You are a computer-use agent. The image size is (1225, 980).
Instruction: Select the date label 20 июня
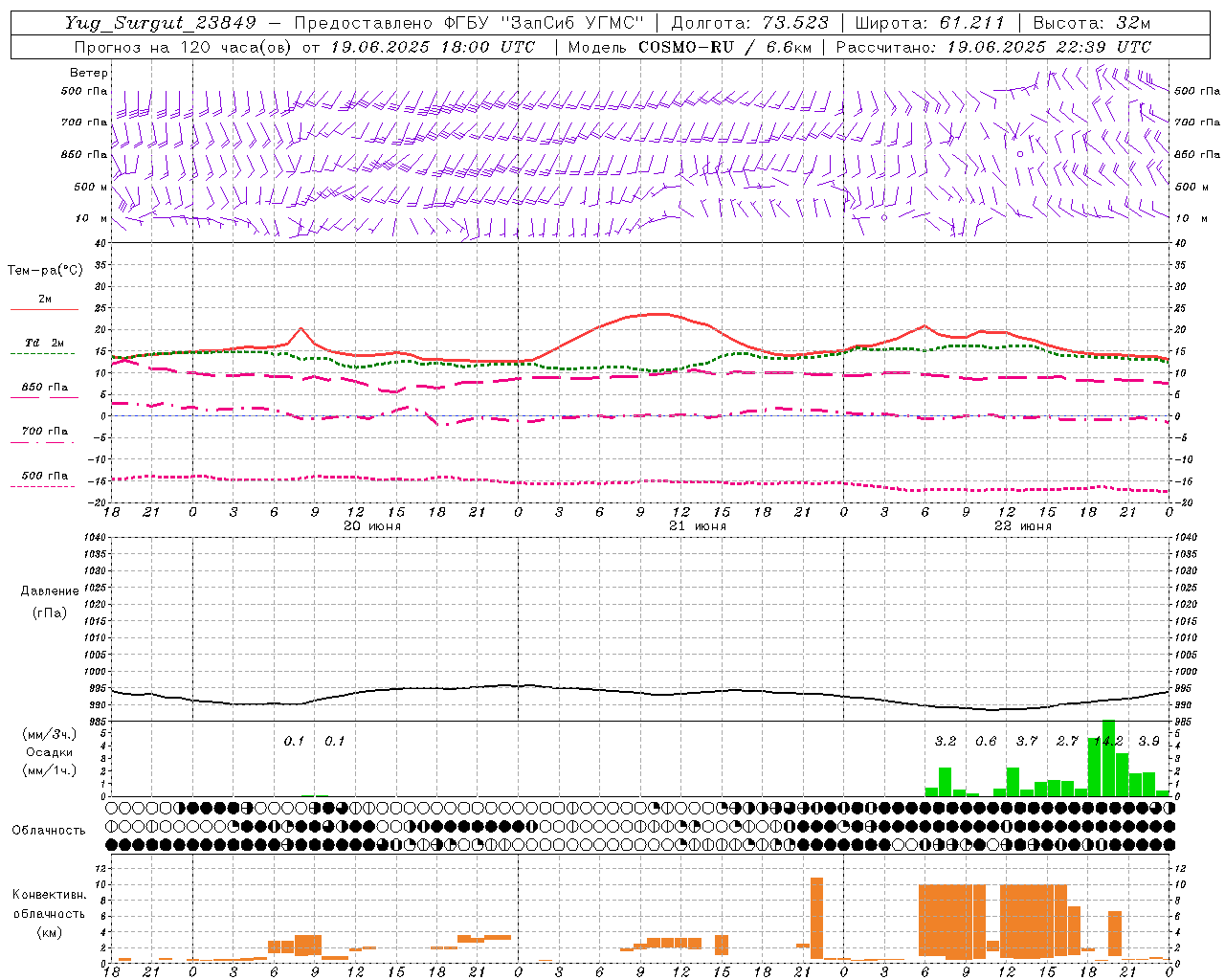(372, 526)
